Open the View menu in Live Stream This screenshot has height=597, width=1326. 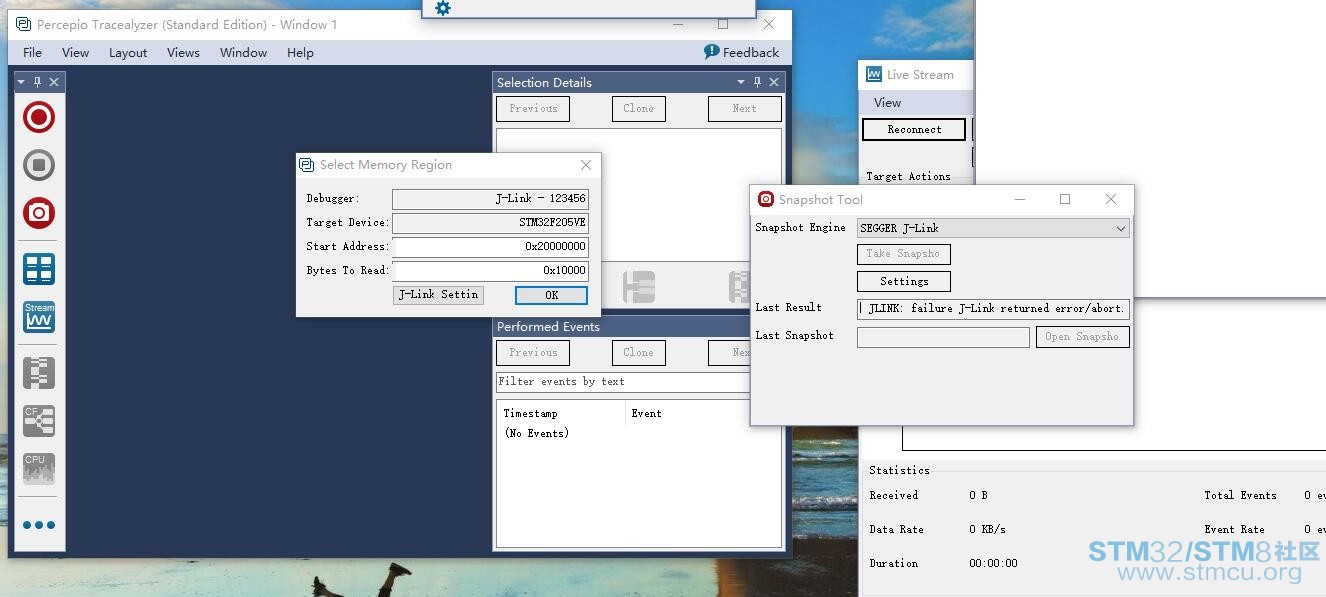point(887,102)
